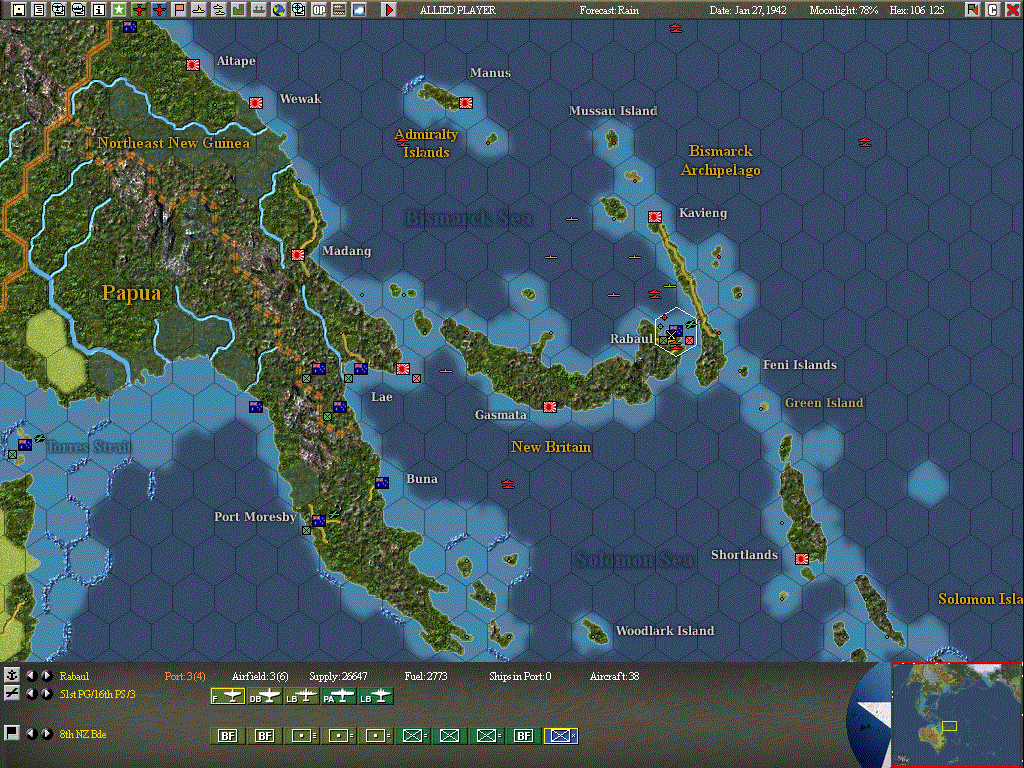Click the Japanese base marker at Kavieng

(x=655, y=217)
